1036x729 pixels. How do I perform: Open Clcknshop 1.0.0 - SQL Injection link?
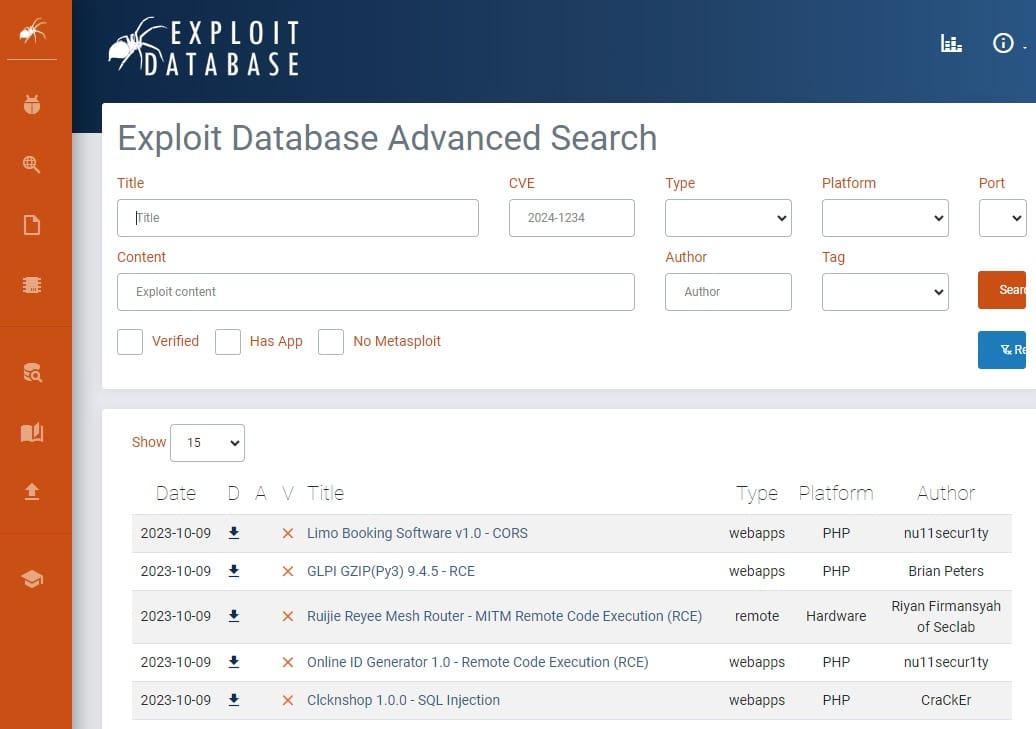404,701
